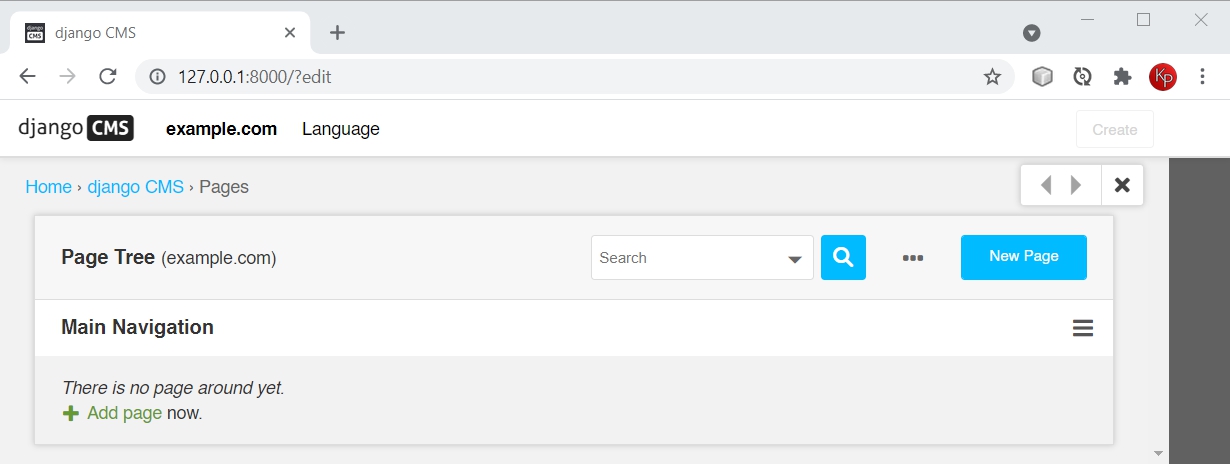
Task: Open the Chrome three-dot menu
Action: 1201,77
